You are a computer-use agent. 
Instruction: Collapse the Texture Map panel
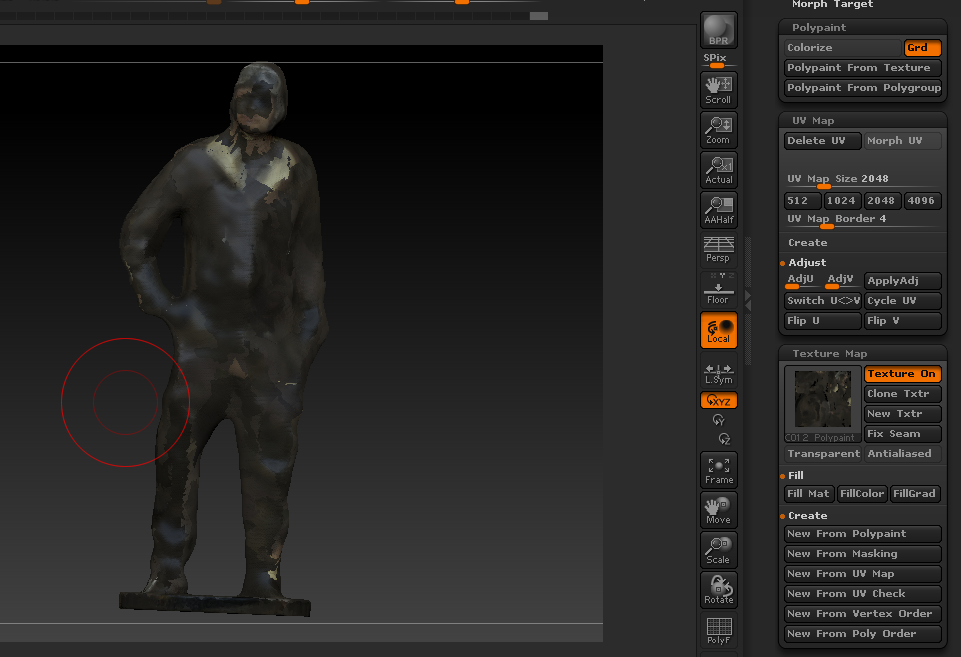[x=862, y=353]
